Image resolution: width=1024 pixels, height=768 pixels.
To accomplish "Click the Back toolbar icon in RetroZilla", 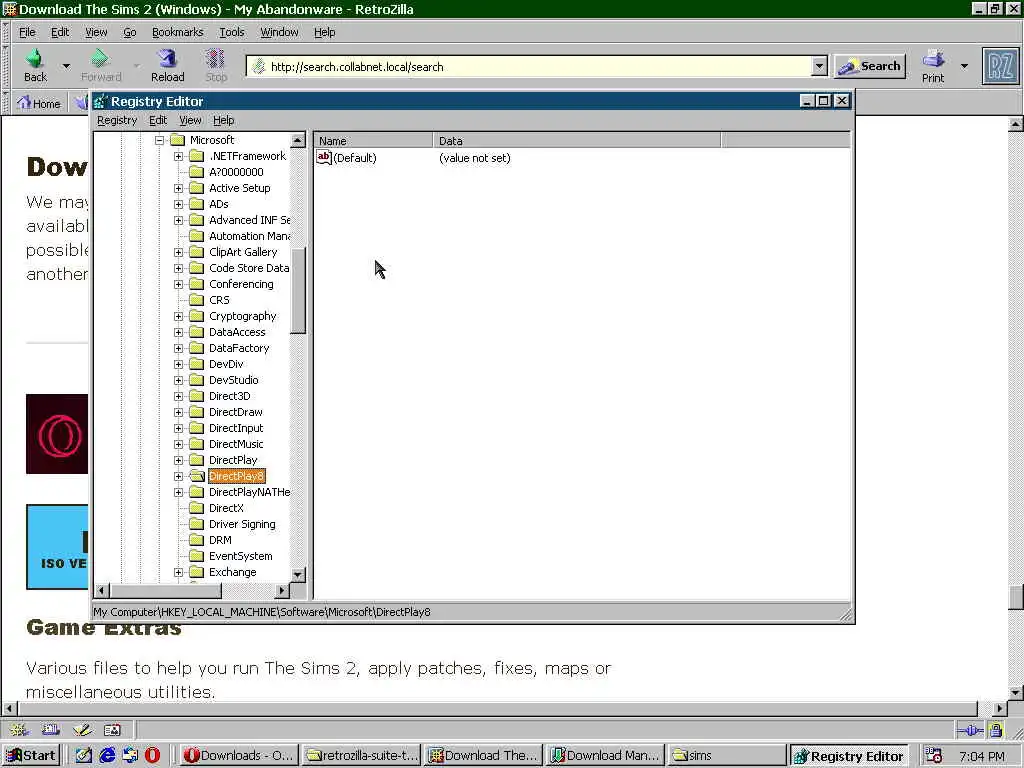I will (35, 59).
